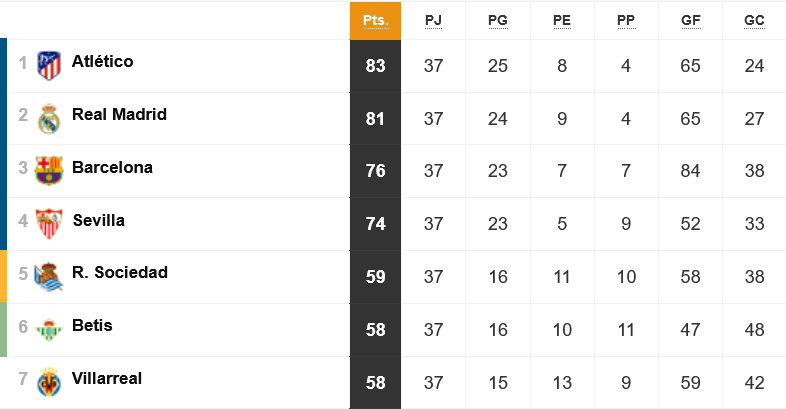Click the Betis club crest
This screenshot has width=786, height=409.
[49, 330]
